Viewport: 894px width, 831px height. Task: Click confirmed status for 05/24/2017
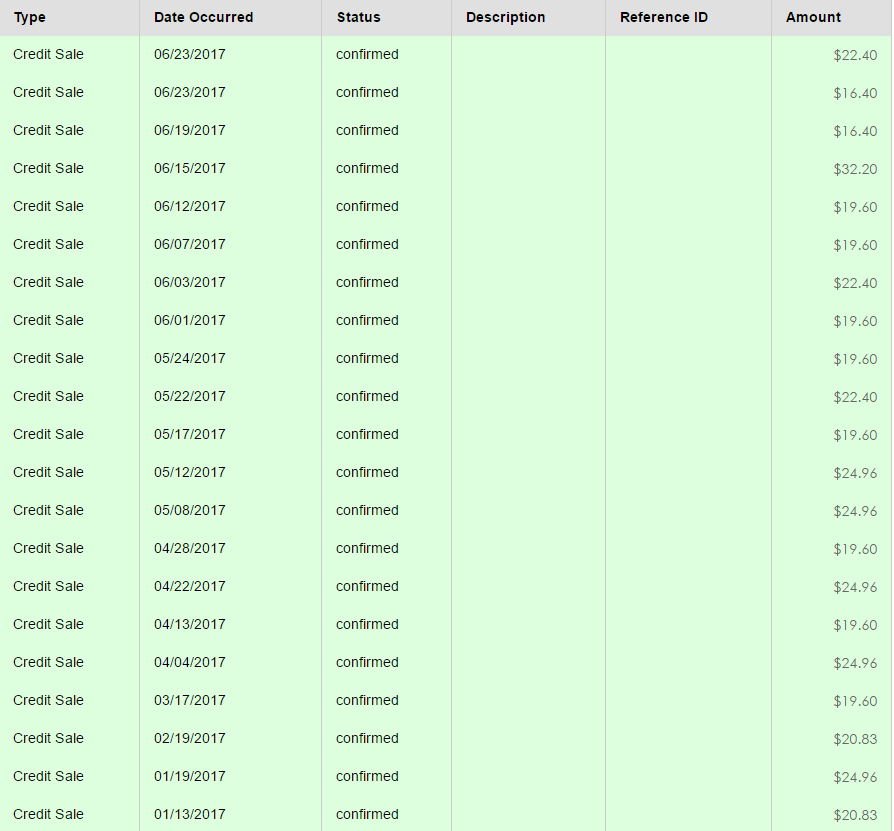click(x=367, y=359)
